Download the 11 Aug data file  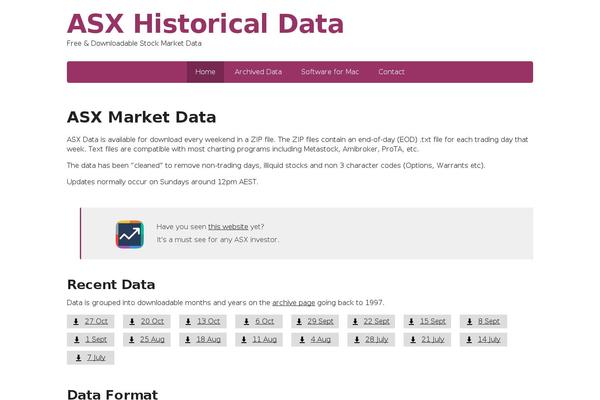[x=259, y=340]
